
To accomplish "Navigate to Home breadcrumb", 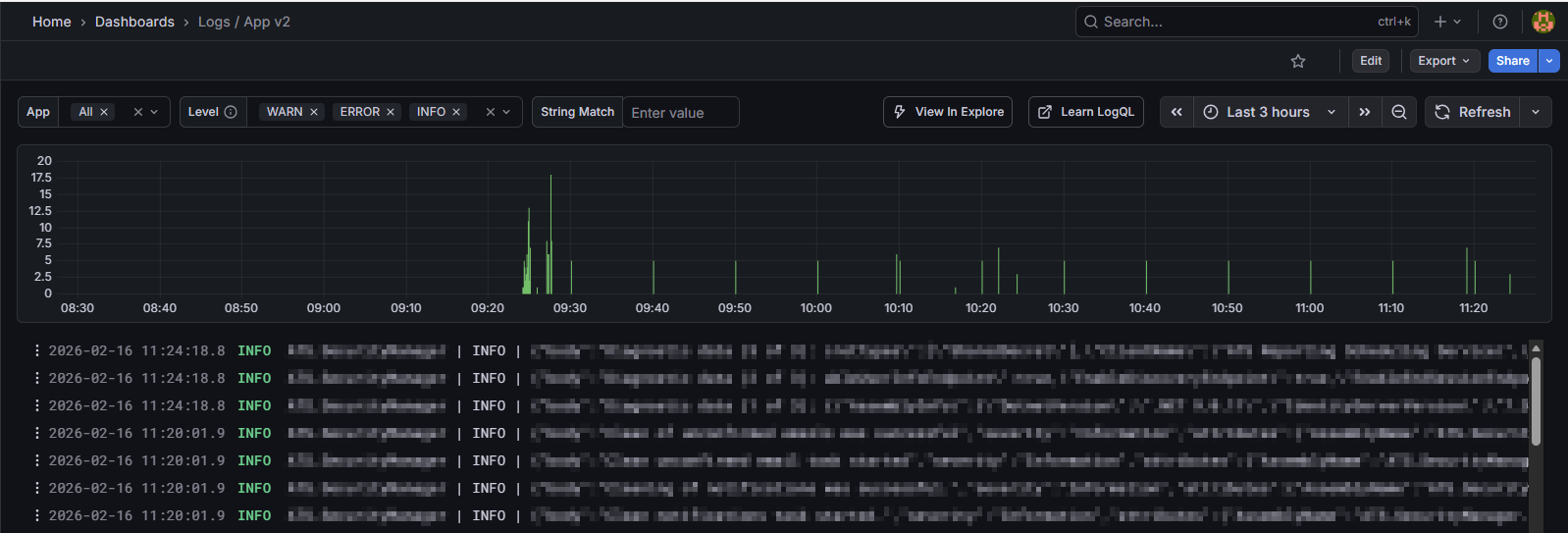I will click(52, 22).
